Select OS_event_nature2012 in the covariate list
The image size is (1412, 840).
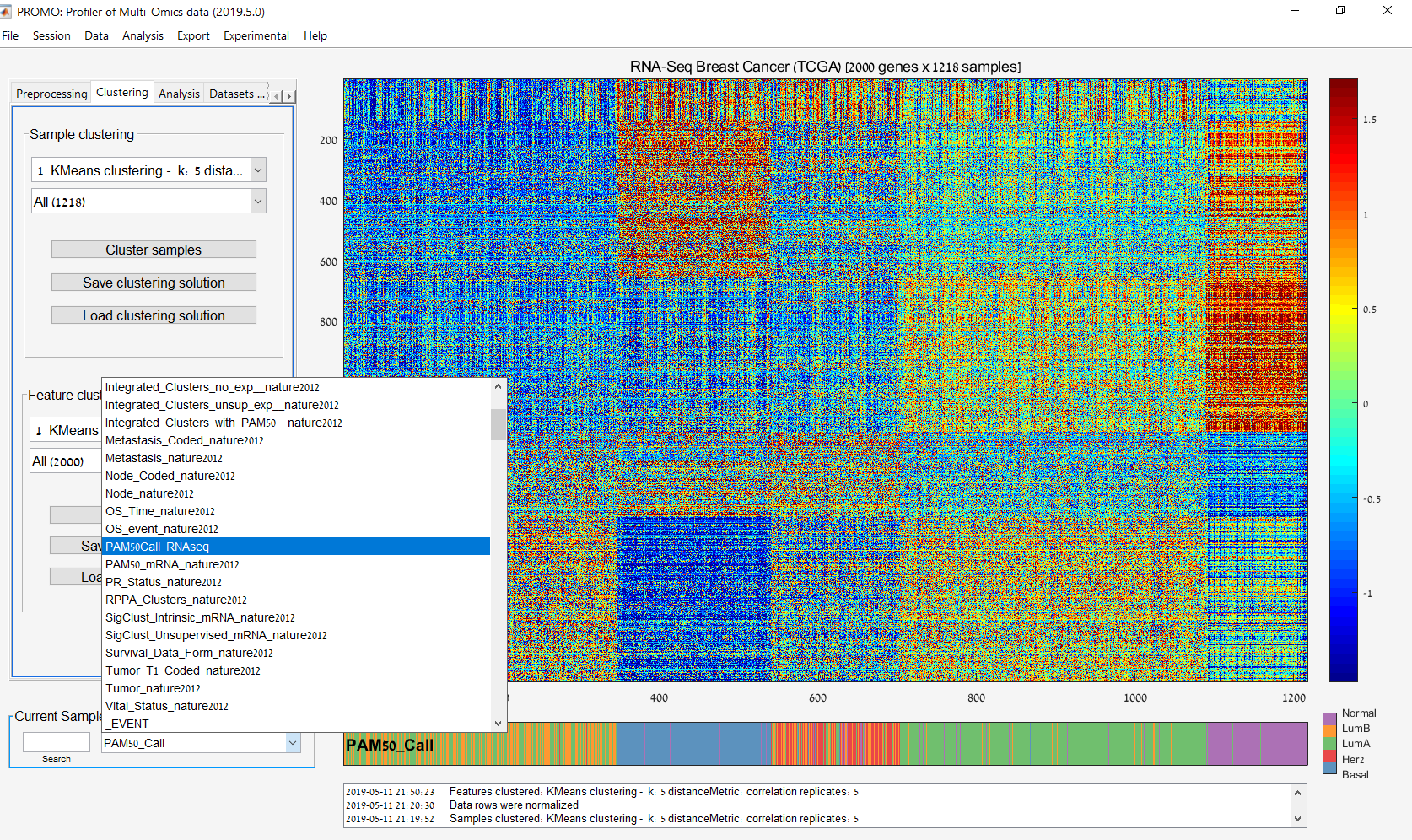tap(162, 529)
